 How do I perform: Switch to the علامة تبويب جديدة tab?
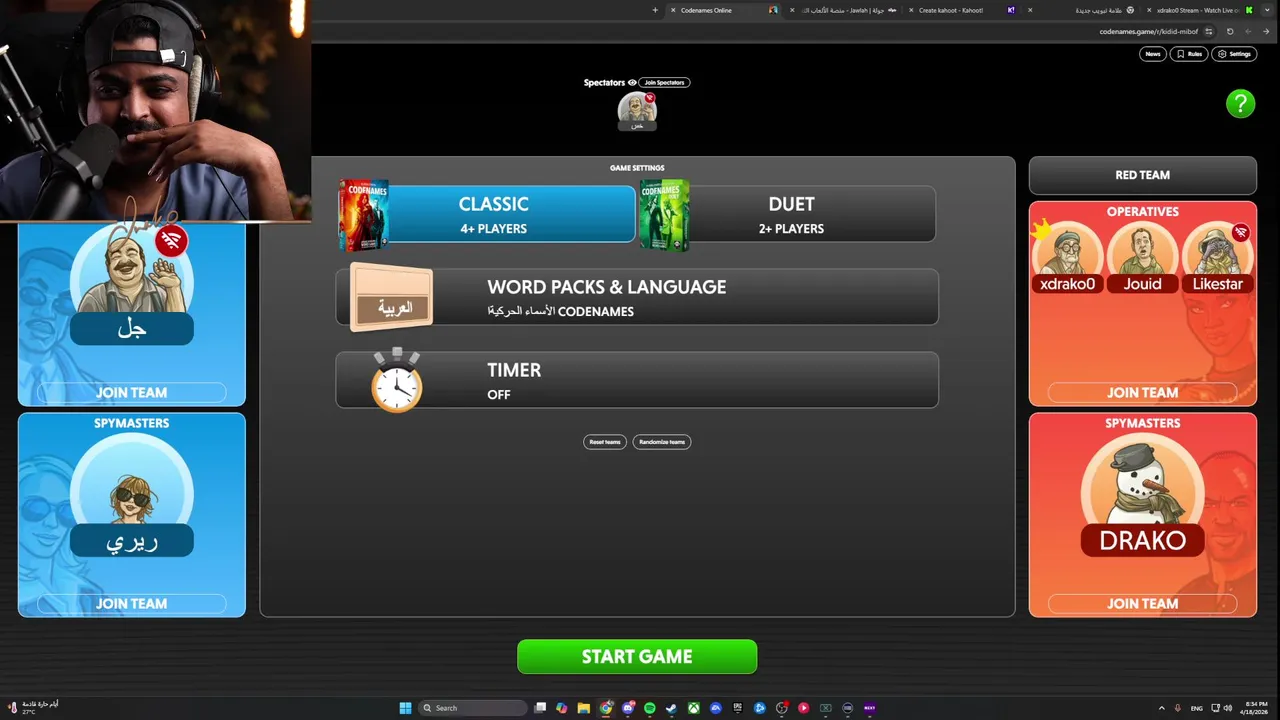[1082, 10]
